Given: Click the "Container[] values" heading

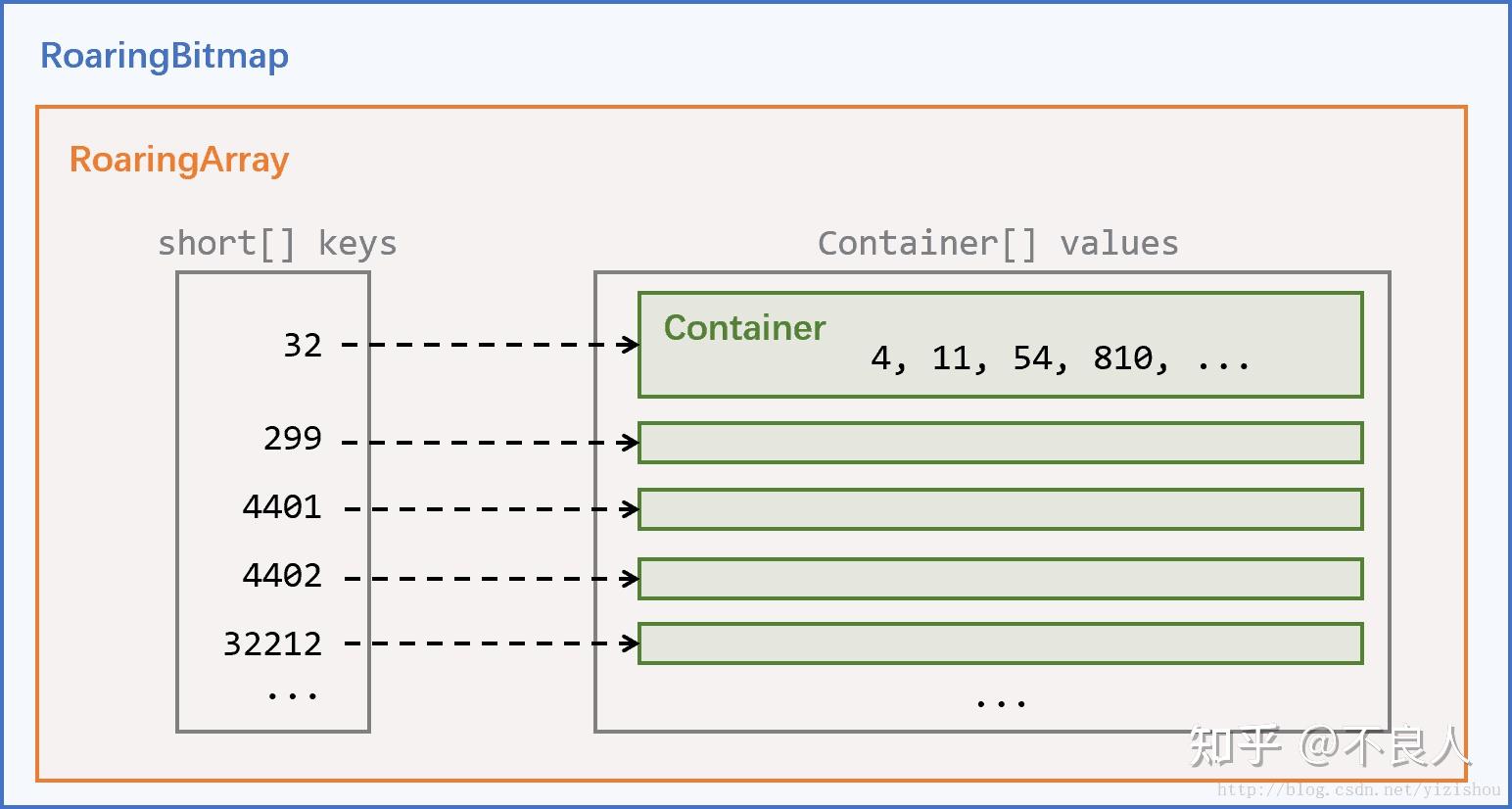Looking at the screenshot, I should coord(997,243).
